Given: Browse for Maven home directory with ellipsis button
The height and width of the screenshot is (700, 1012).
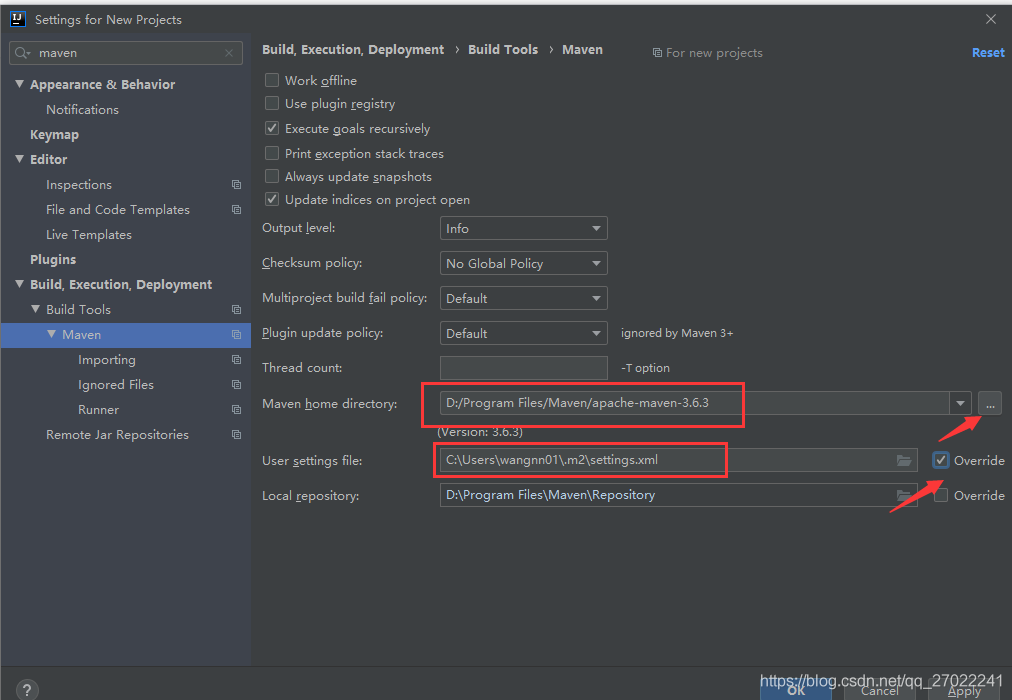Looking at the screenshot, I should point(989,403).
